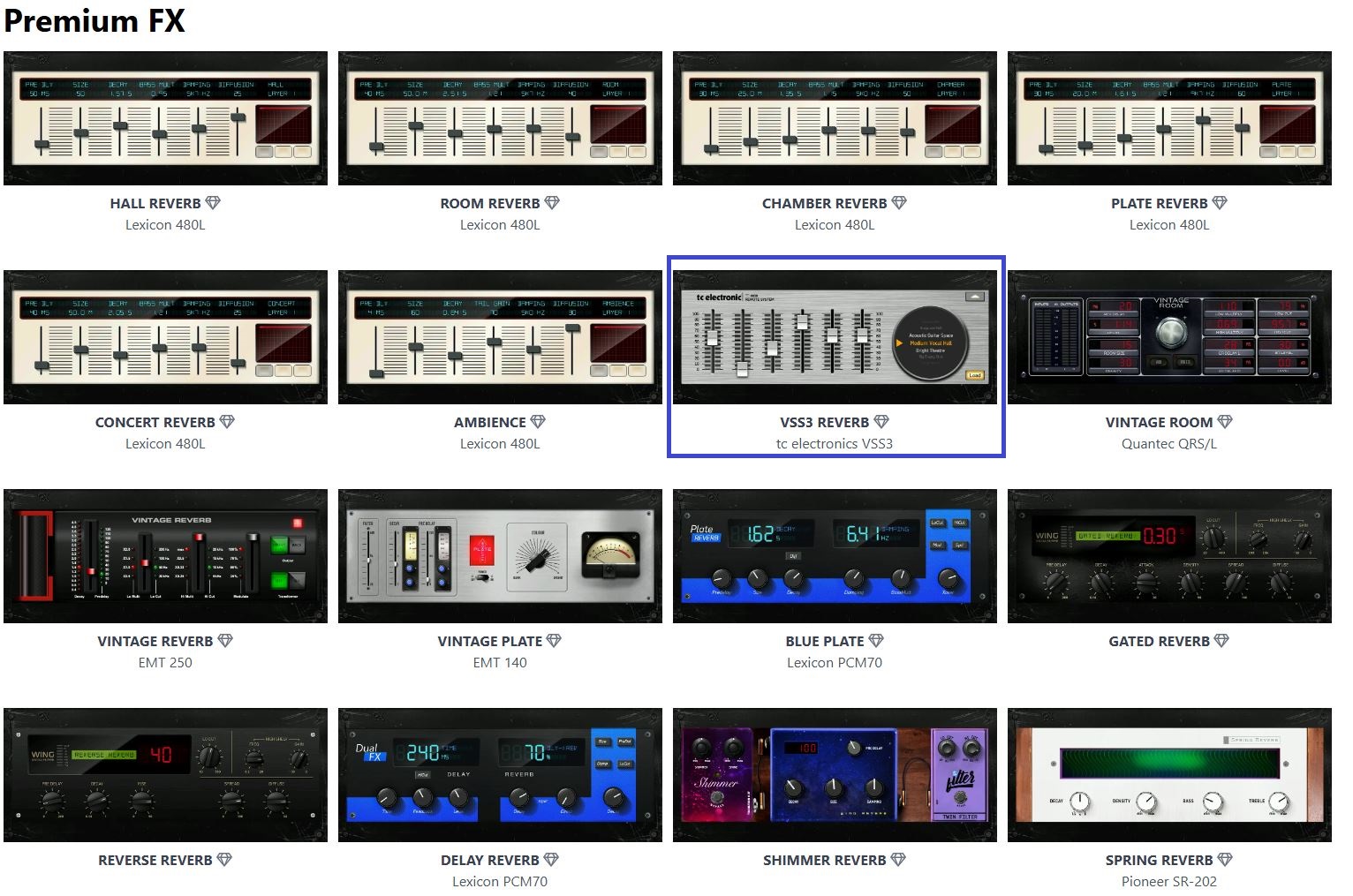Viewport: 1353px width, 896px height.
Task: Click the CHAMBER REVERB title
Action: (825, 204)
